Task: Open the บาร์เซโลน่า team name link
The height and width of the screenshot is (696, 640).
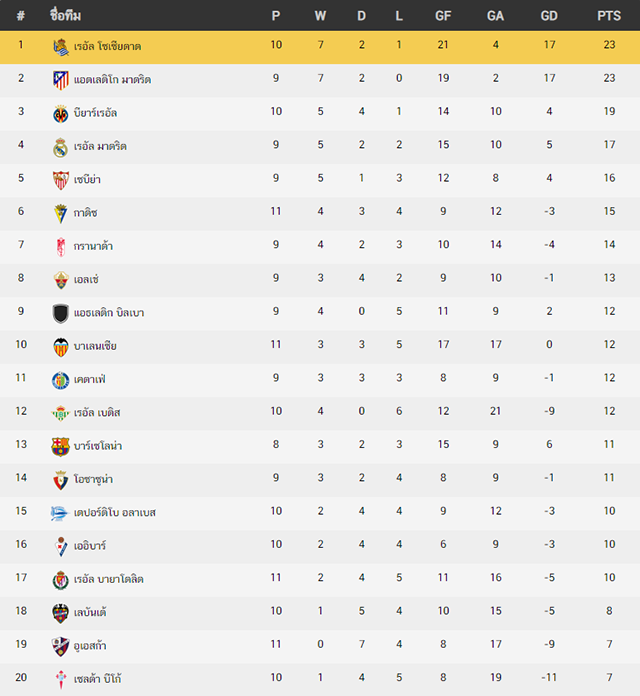Action: [x=98, y=446]
